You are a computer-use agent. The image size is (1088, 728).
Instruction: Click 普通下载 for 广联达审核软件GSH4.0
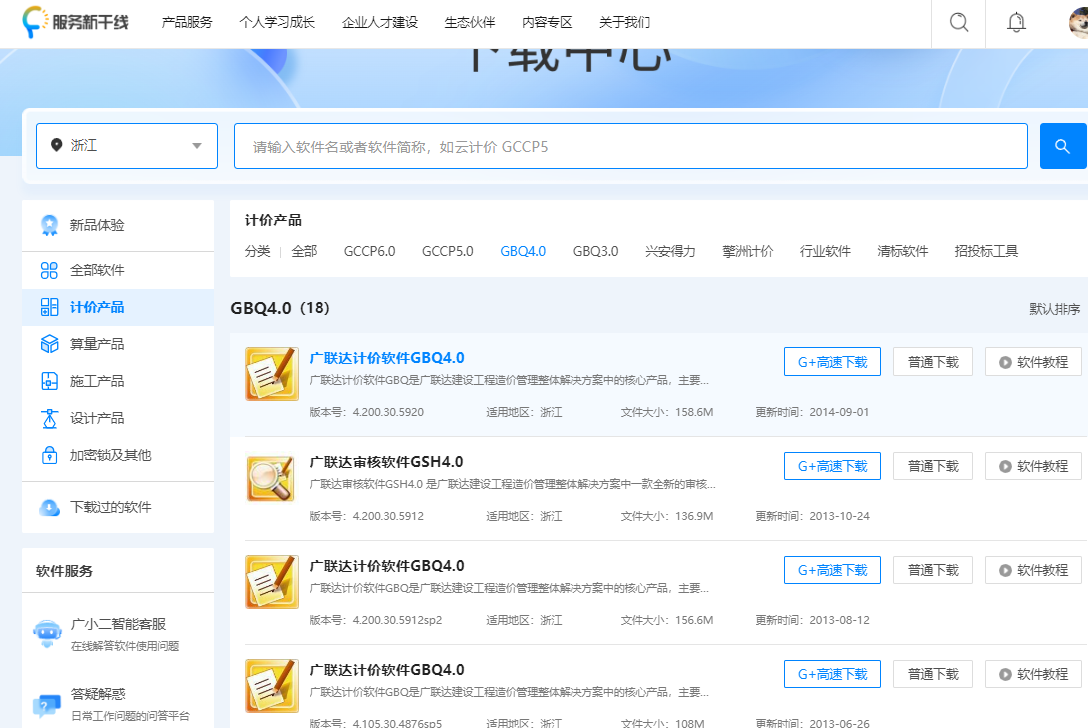click(x=933, y=466)
